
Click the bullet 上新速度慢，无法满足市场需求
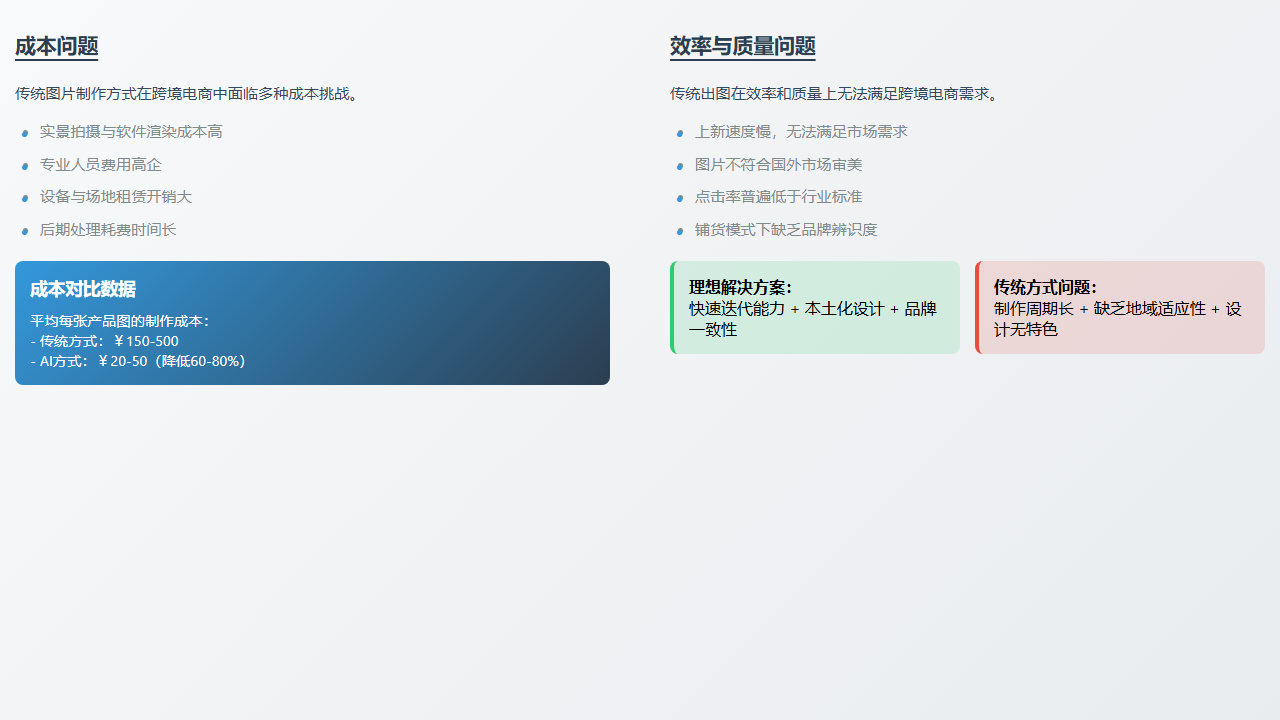tap(801, 132)
